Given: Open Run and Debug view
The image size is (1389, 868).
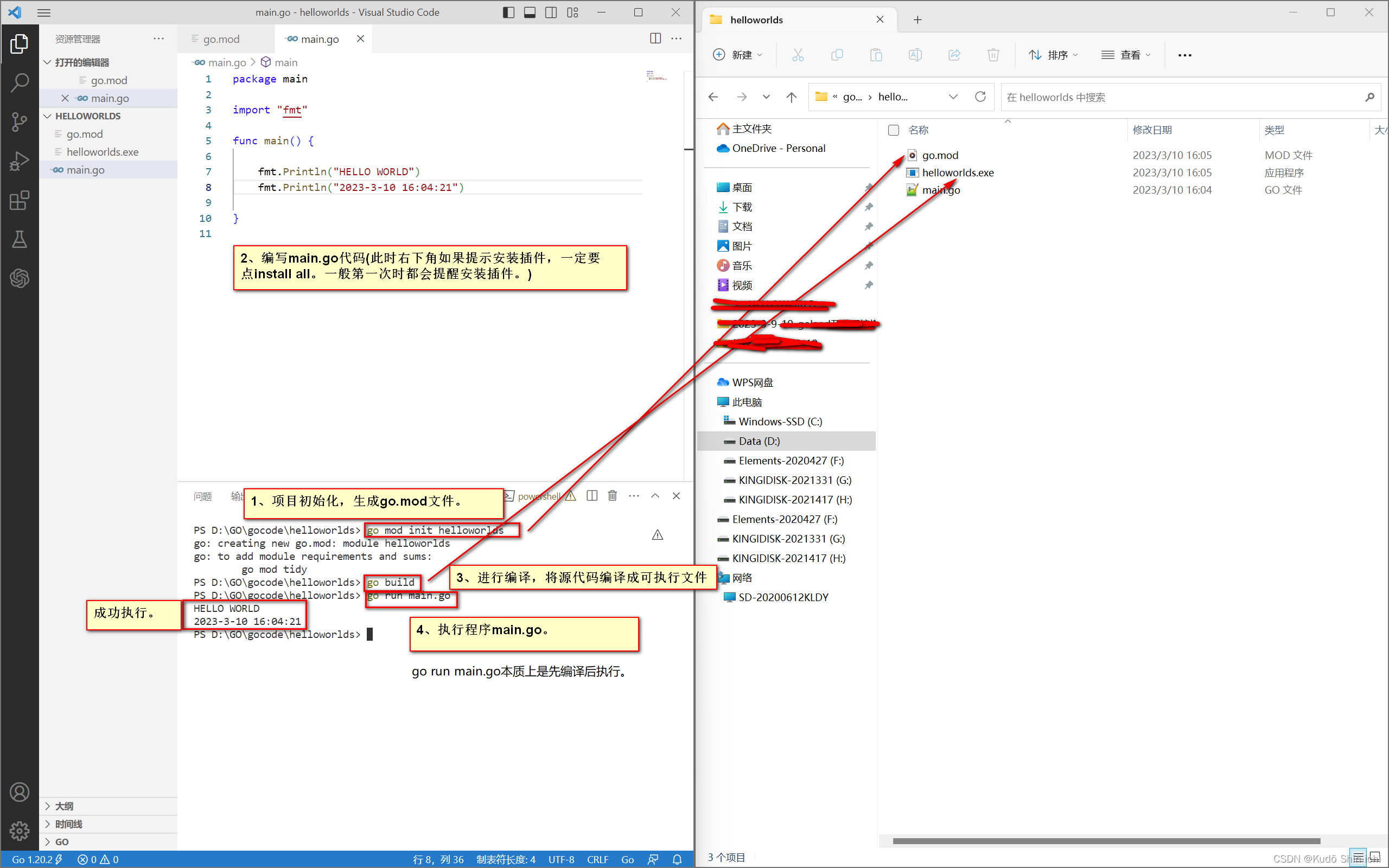Looking at the screenshot, I should [x=20, y=161].
